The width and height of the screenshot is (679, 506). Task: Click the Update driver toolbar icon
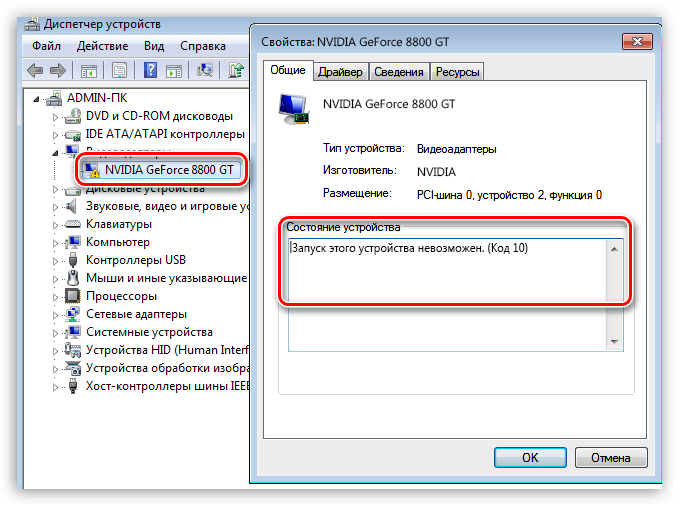pos(236,70)
